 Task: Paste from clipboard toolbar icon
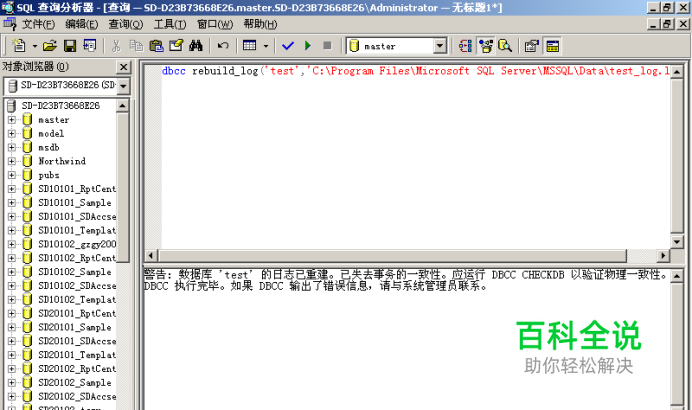[156, 45]
